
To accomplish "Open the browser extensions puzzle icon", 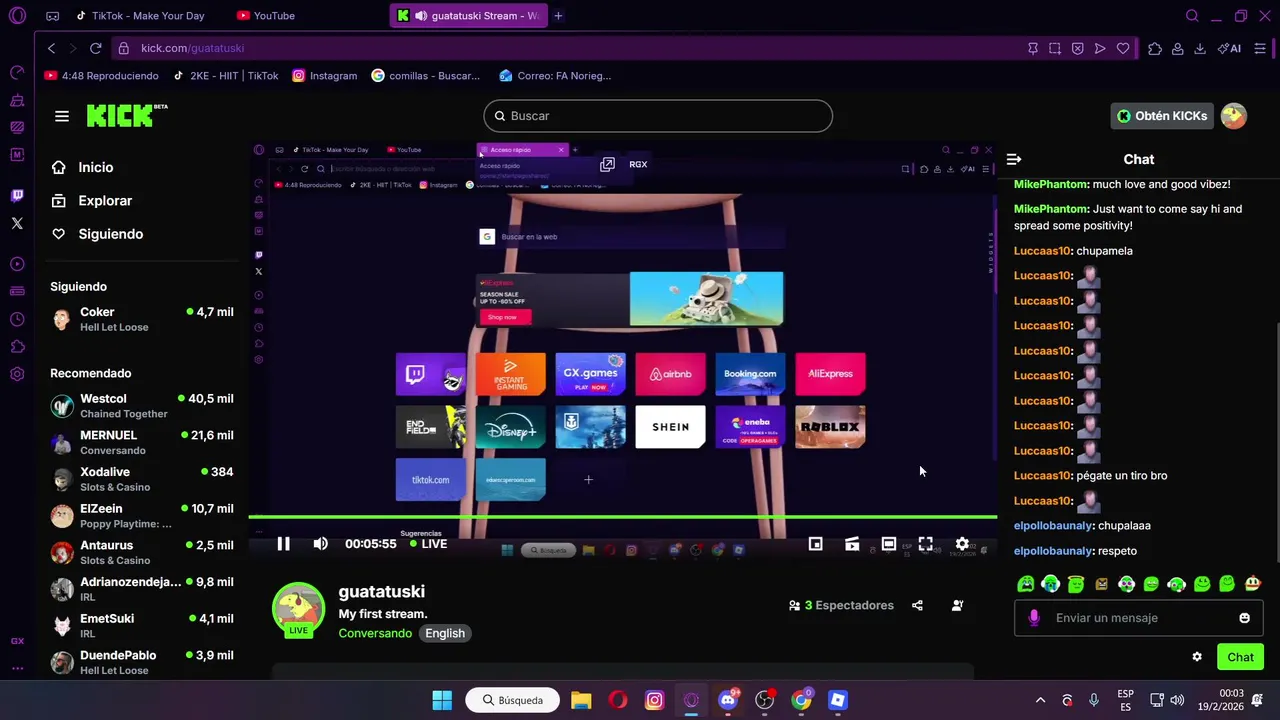I will [1155, 48].
